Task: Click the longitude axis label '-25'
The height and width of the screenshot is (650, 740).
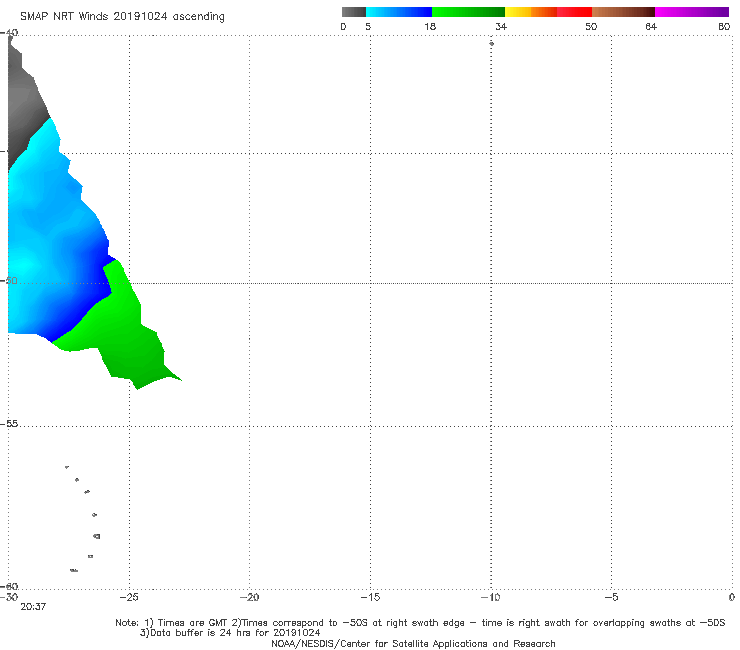Action: point(129,597)
